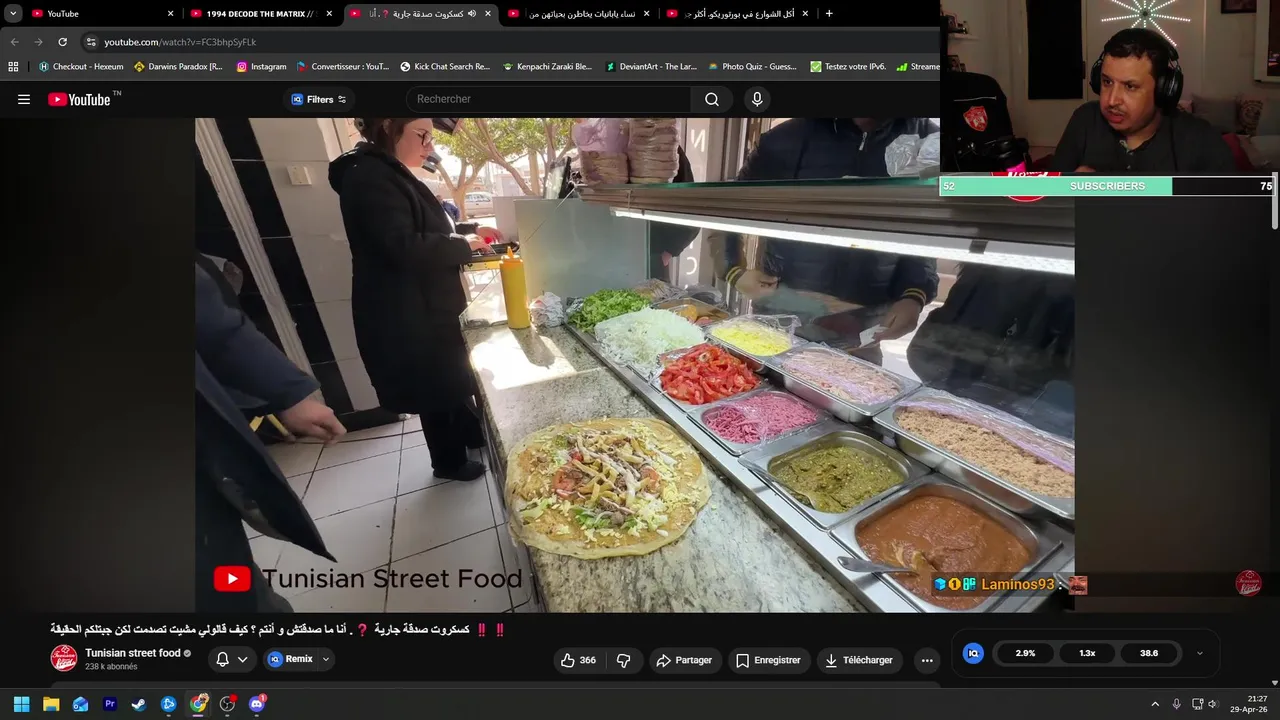Open Convertisseur YouT... bookmark
Image resolution: width=1280 pixels, height=720 pixels.
point(343,67)
